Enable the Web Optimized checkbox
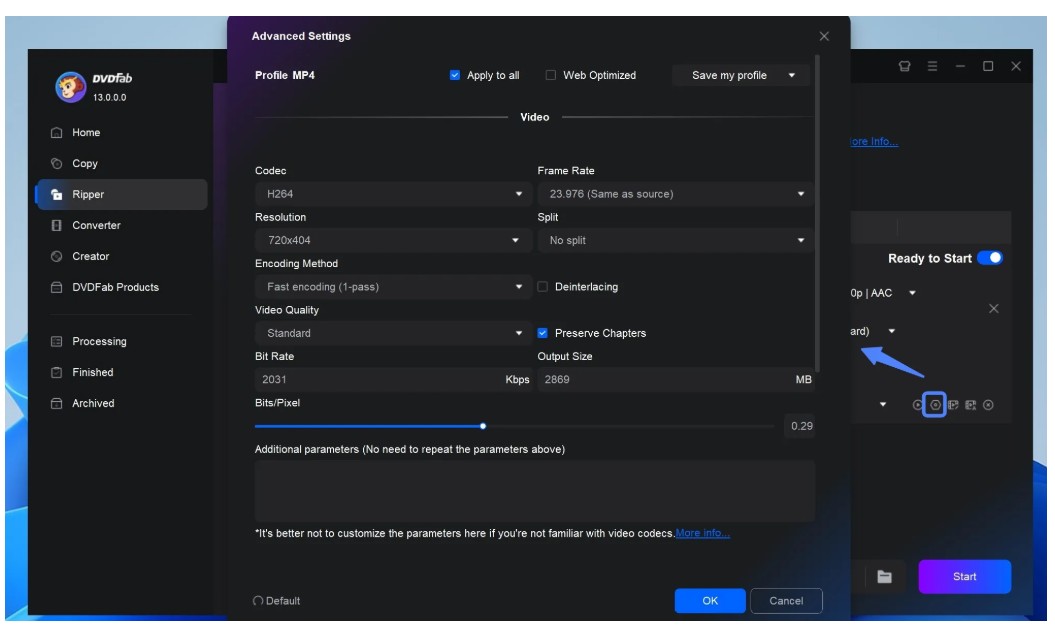This screenshot has width=1055, height=625. [550, 75]
